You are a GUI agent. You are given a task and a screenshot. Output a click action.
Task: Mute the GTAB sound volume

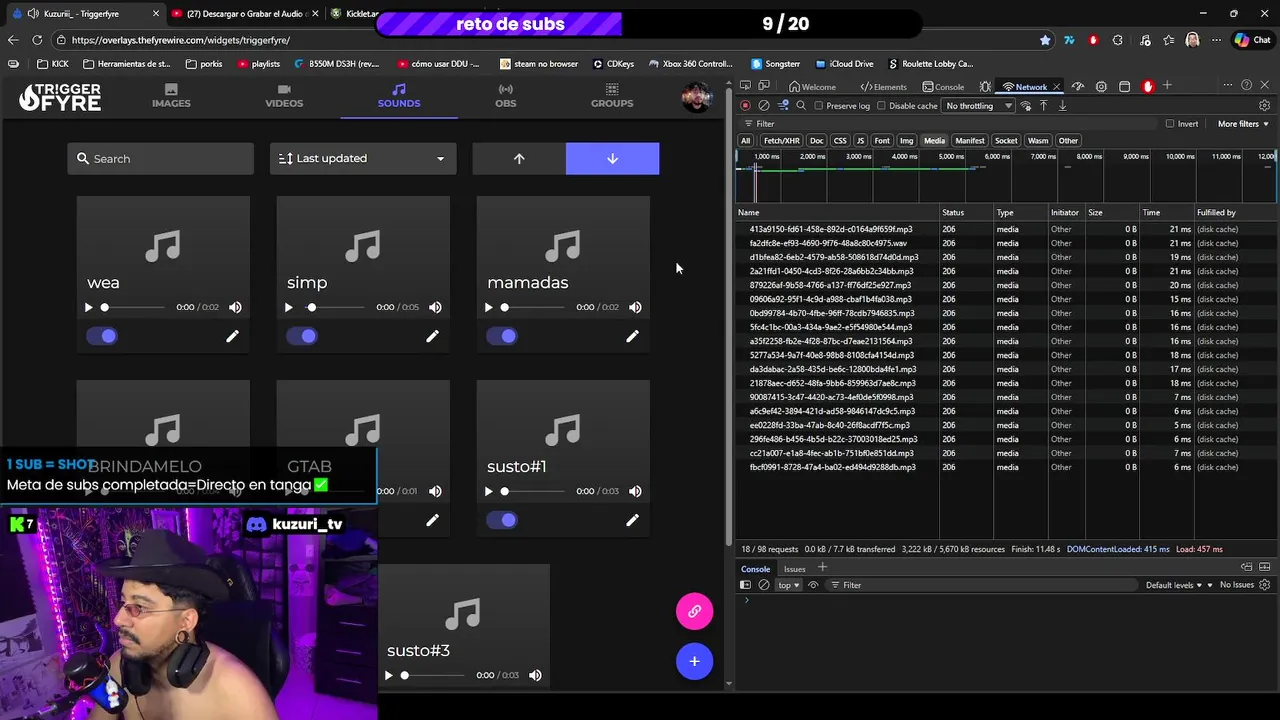point(435,492)
